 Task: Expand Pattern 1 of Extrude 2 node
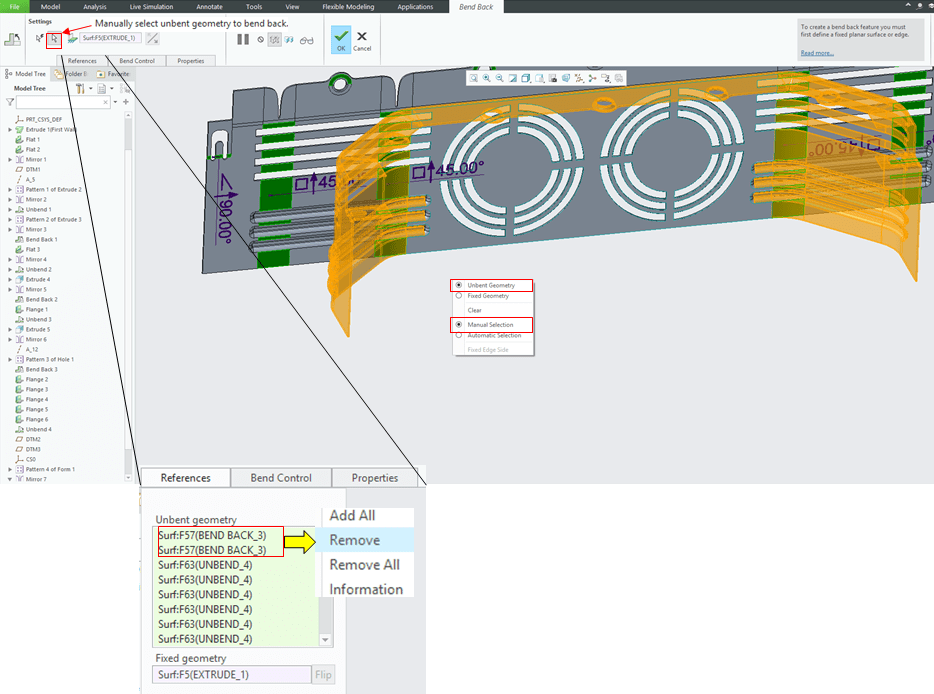point(9,189)
